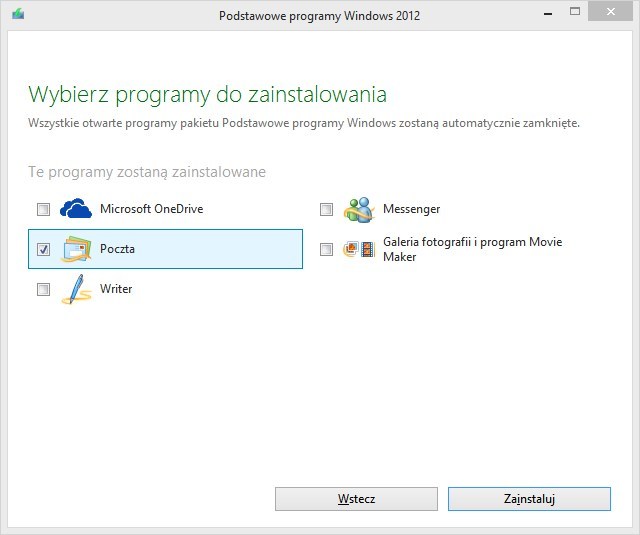The image size is (640, 535).
Task: Uncheck the Poczta checkbox
Action: point(43,249)
